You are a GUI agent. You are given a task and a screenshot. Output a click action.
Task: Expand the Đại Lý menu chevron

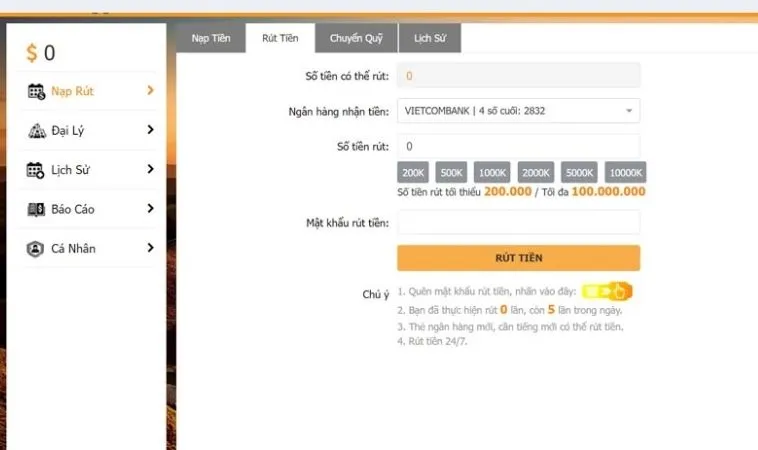[x=150, y=130]
